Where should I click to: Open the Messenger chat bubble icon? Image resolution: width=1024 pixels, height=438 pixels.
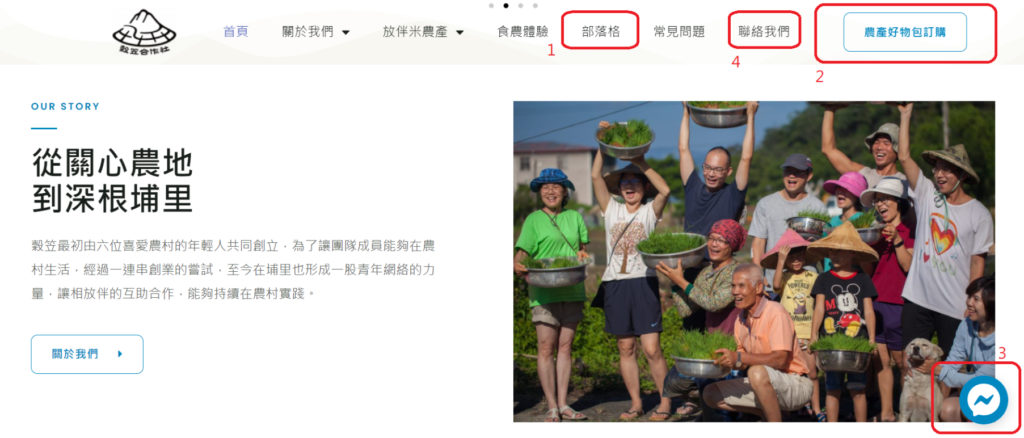coord(983,400)
